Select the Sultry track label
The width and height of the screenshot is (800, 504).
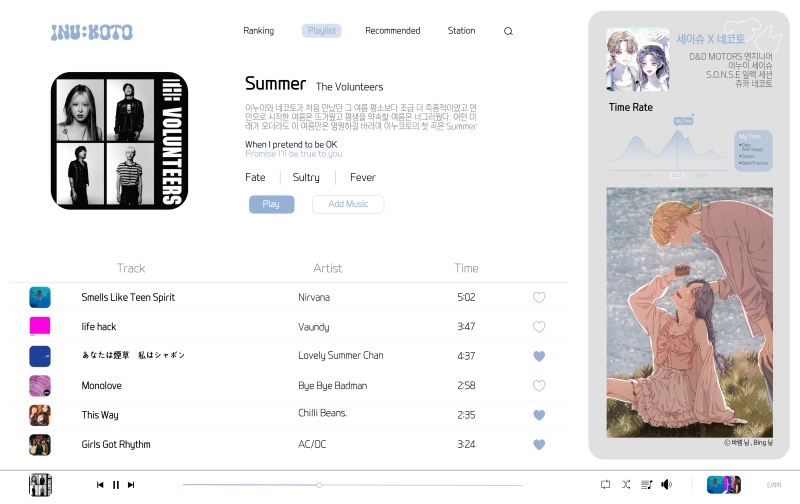(x=306, y=177)
